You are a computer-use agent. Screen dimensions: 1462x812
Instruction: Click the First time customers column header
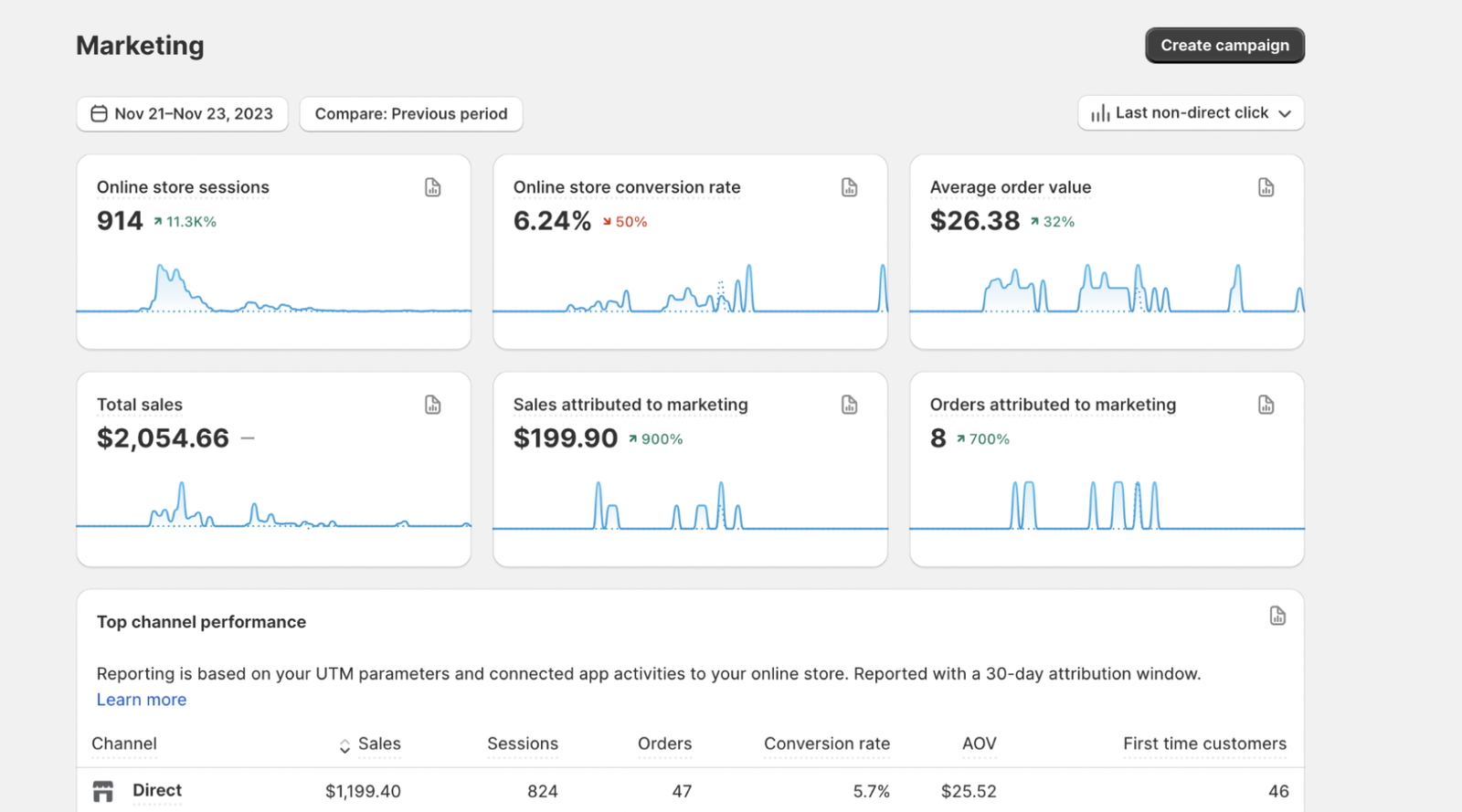pyautogui.click(x=1204, y=744)
